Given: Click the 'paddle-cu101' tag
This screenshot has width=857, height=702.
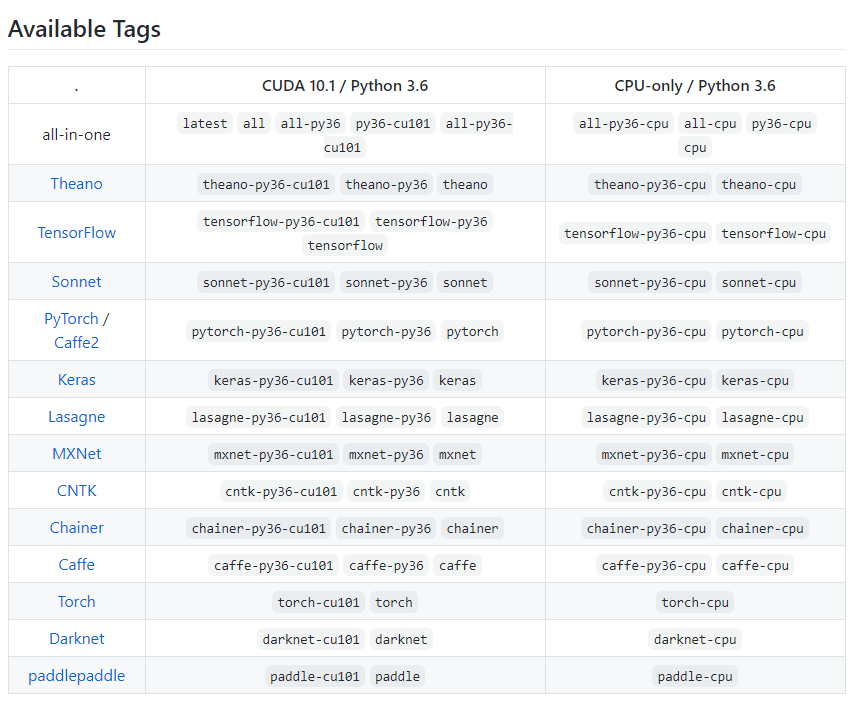Looking at the screenshot, I should pyautogui.click(x=314, y=676).
